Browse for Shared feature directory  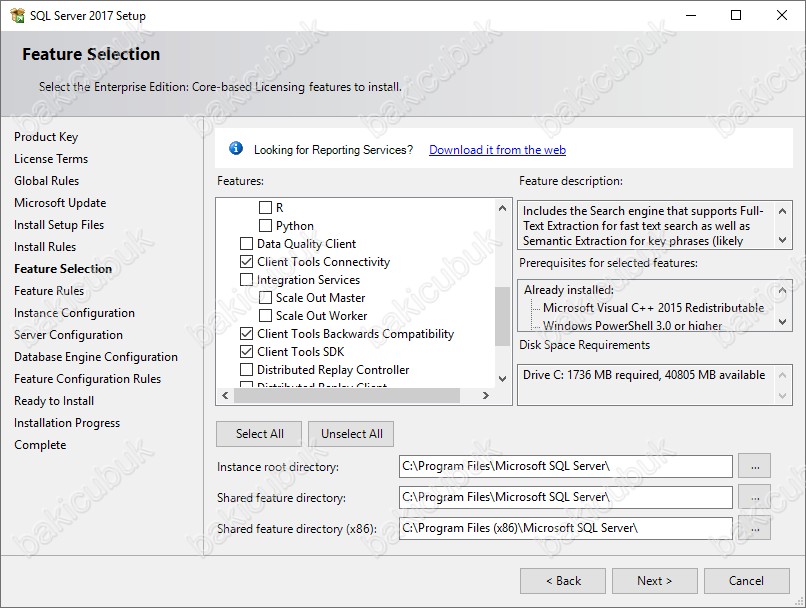click(x=755, y=497)
